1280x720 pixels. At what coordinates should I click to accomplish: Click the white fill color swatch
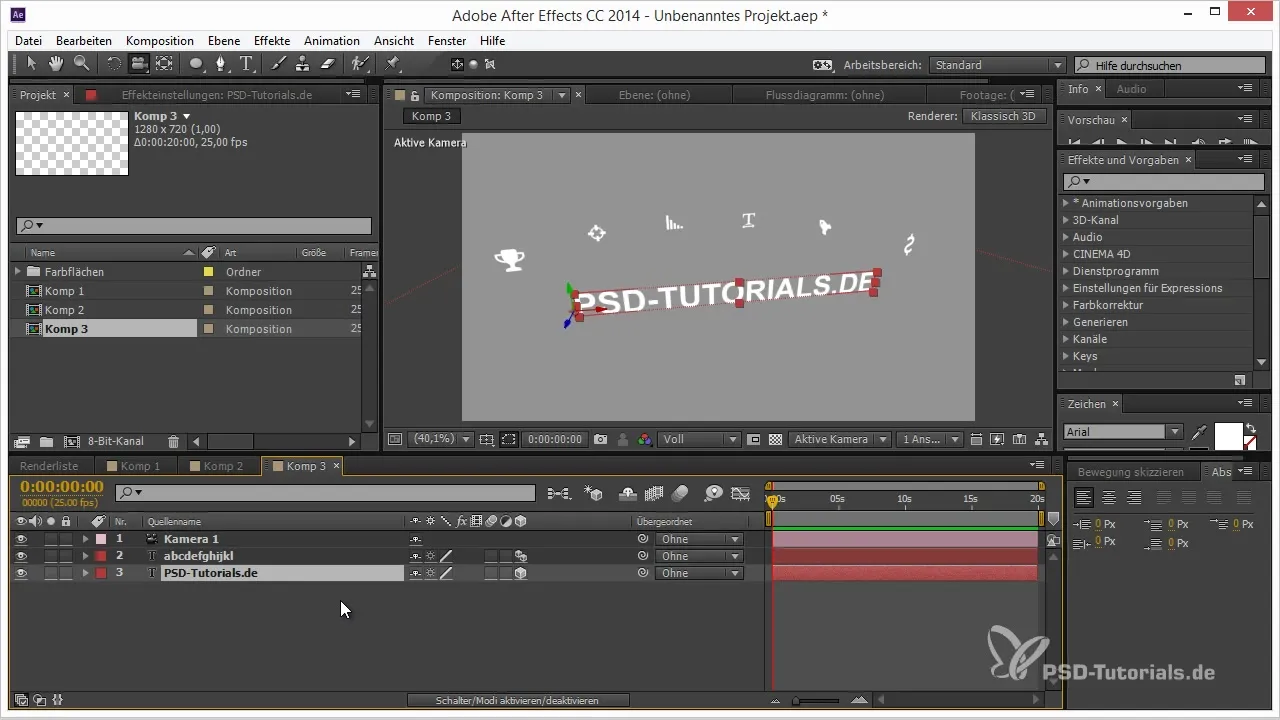(x=1228, y=436)
